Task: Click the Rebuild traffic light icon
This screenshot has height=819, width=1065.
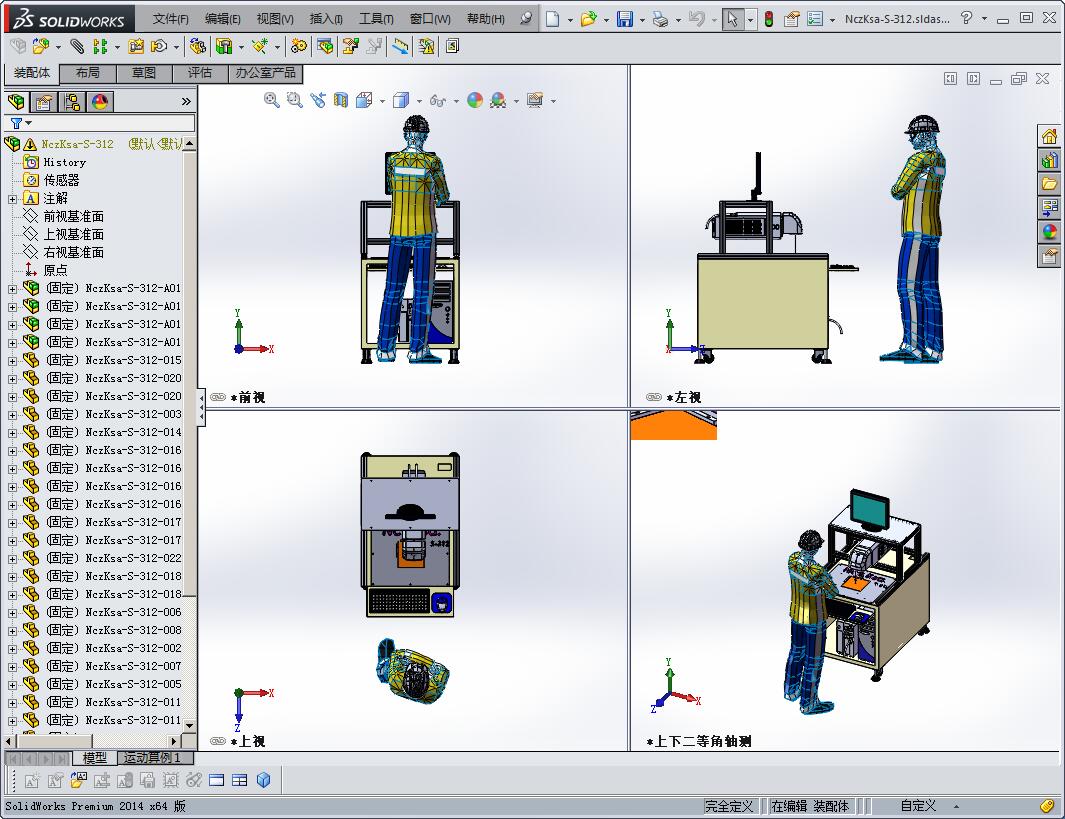Action: click(x=769, y=19)
